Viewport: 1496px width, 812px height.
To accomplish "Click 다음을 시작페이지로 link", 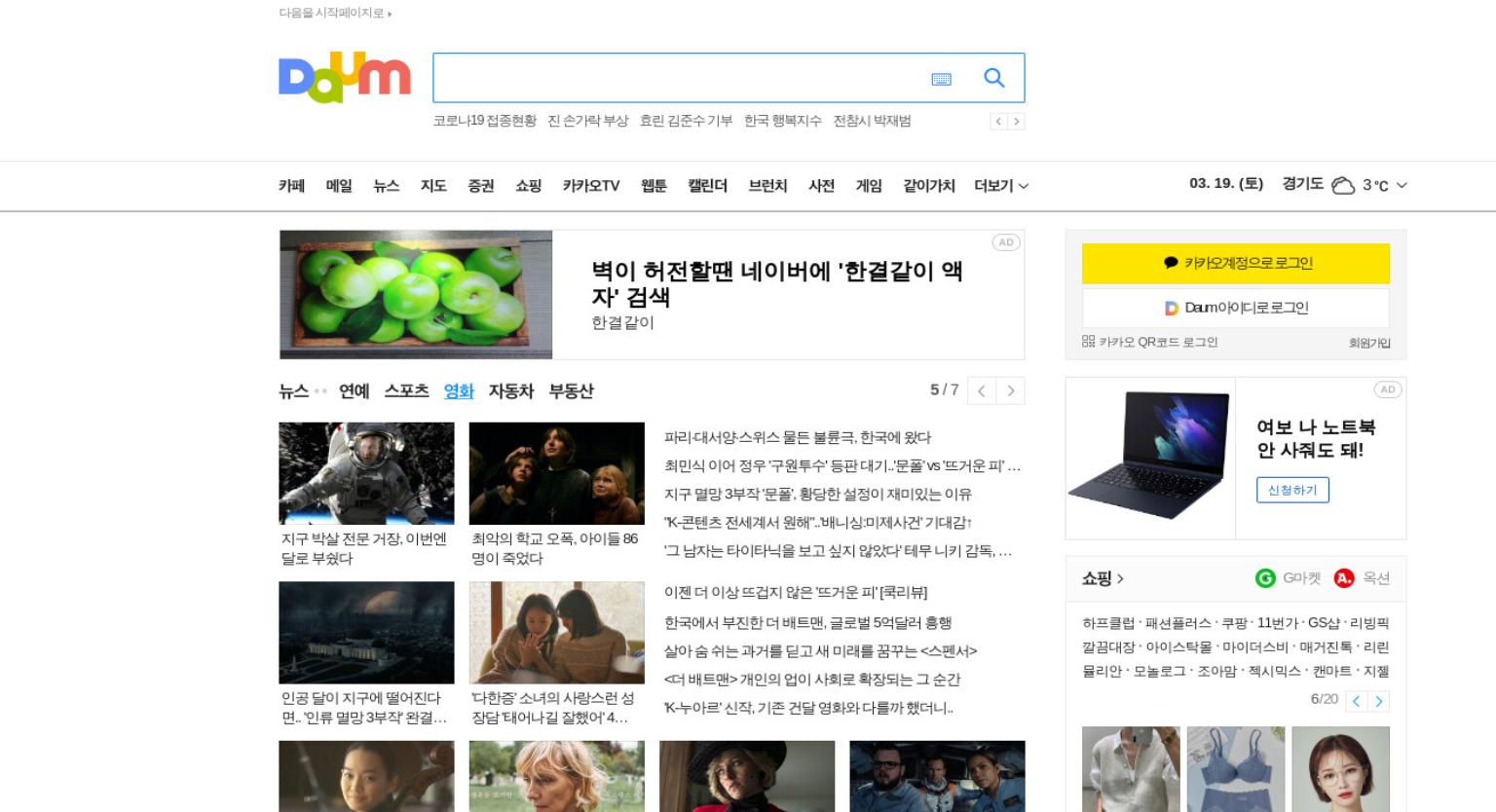I will click(x=335, y=13).
